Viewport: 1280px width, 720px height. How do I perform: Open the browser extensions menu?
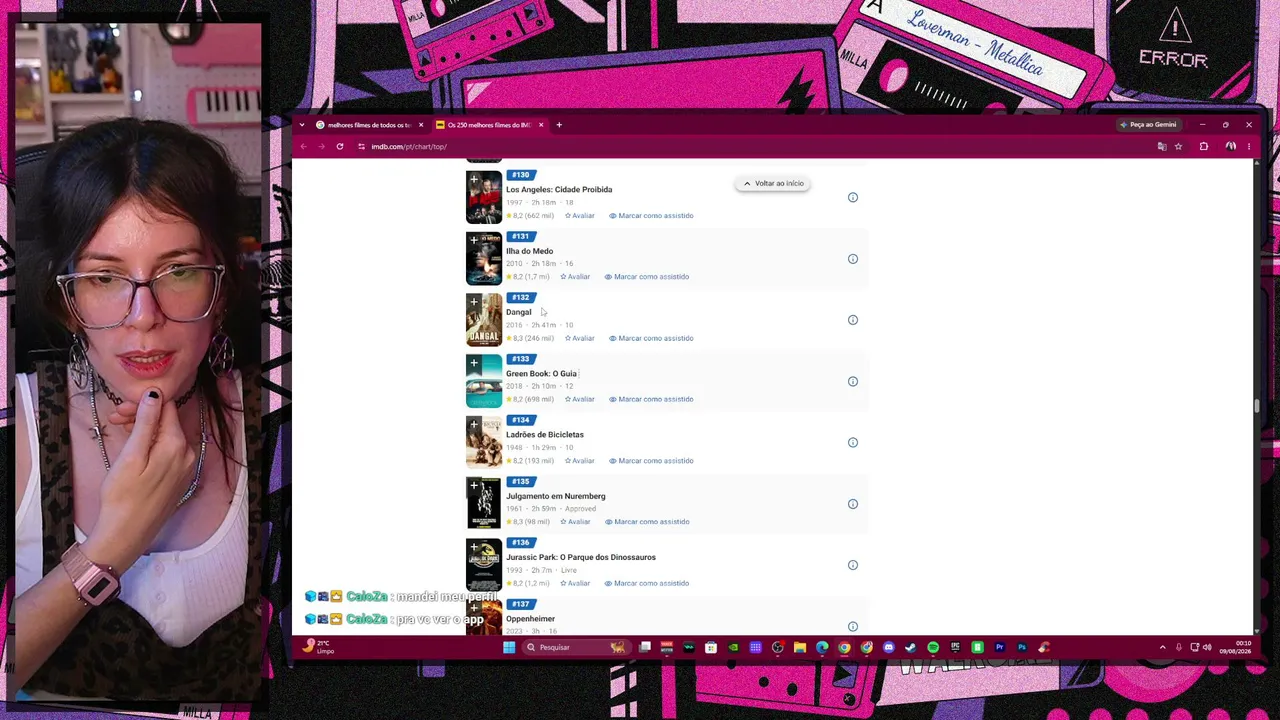coord(1204,147)
